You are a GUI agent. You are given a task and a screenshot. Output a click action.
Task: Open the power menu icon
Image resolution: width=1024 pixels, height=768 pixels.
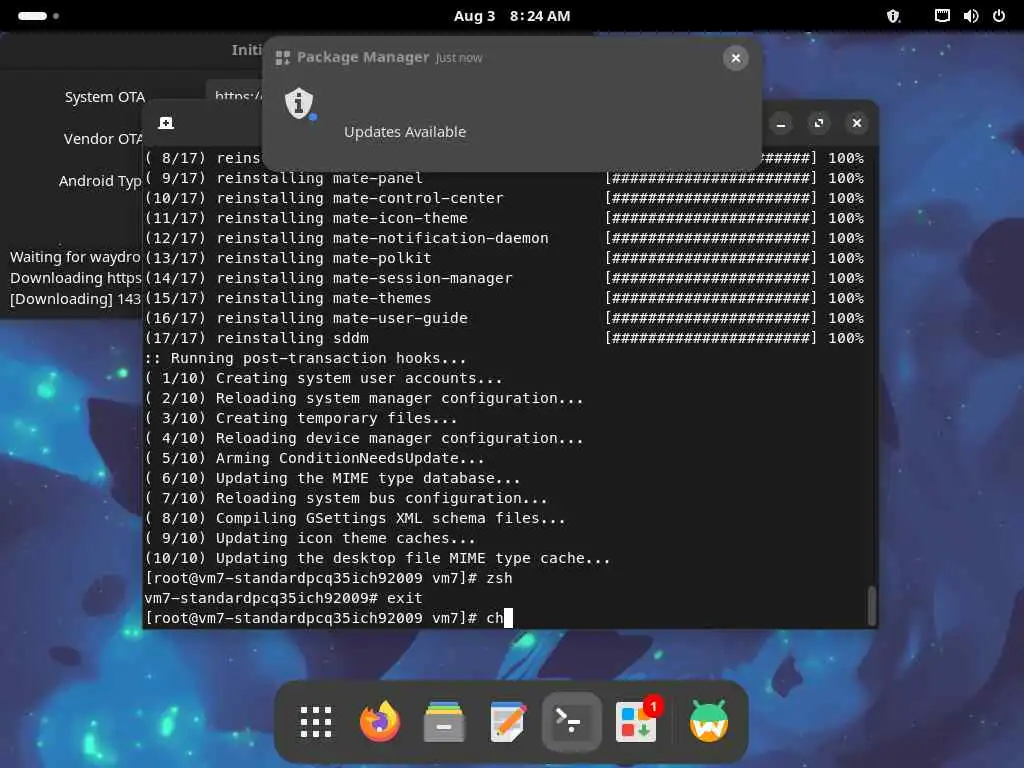(x=999, y=16)
